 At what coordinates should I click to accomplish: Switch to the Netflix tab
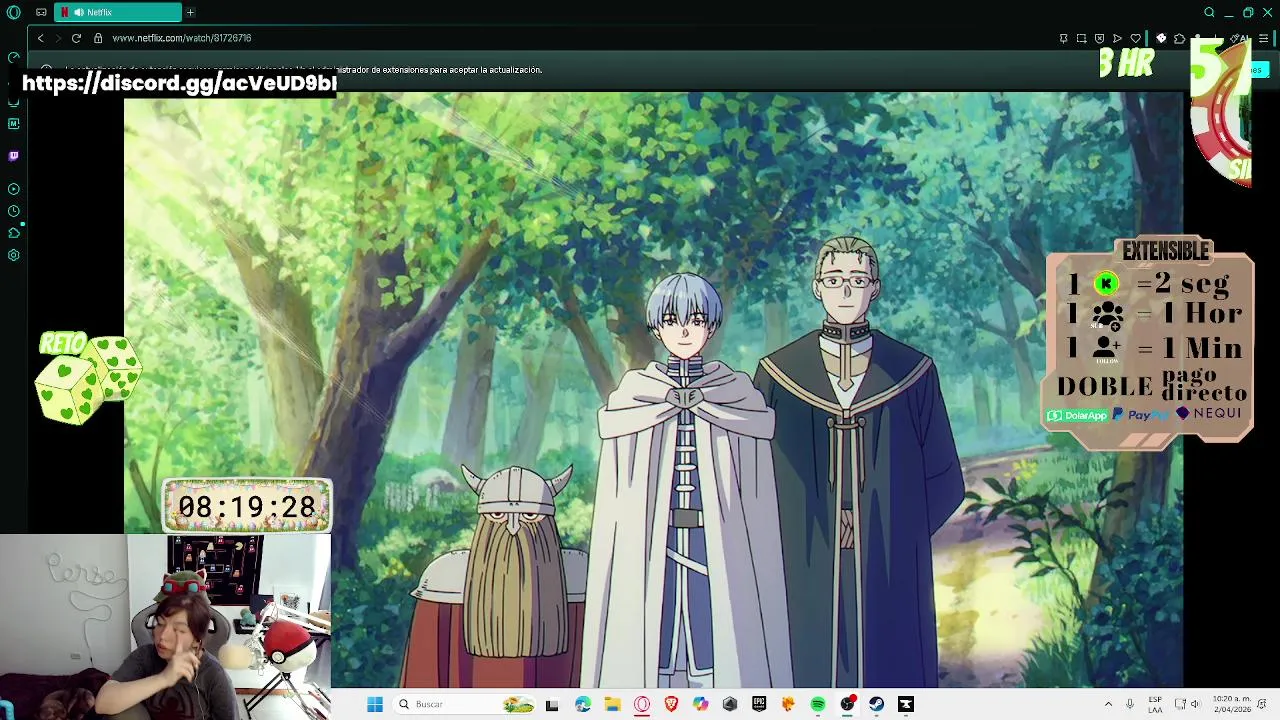[118, 12]
